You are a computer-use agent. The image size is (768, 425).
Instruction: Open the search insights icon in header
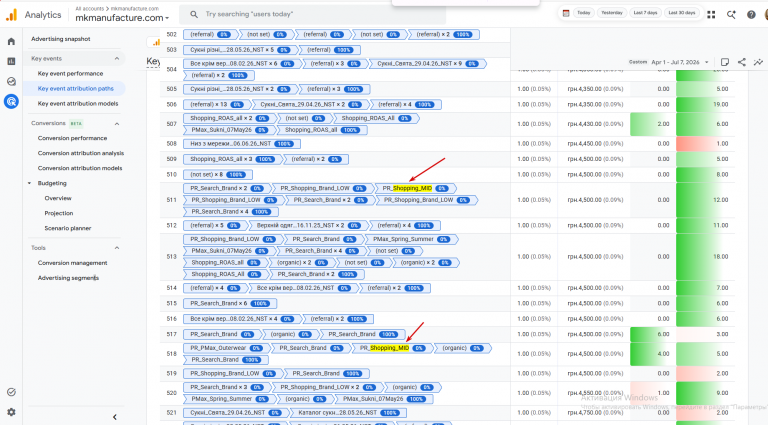pos(731,15)
